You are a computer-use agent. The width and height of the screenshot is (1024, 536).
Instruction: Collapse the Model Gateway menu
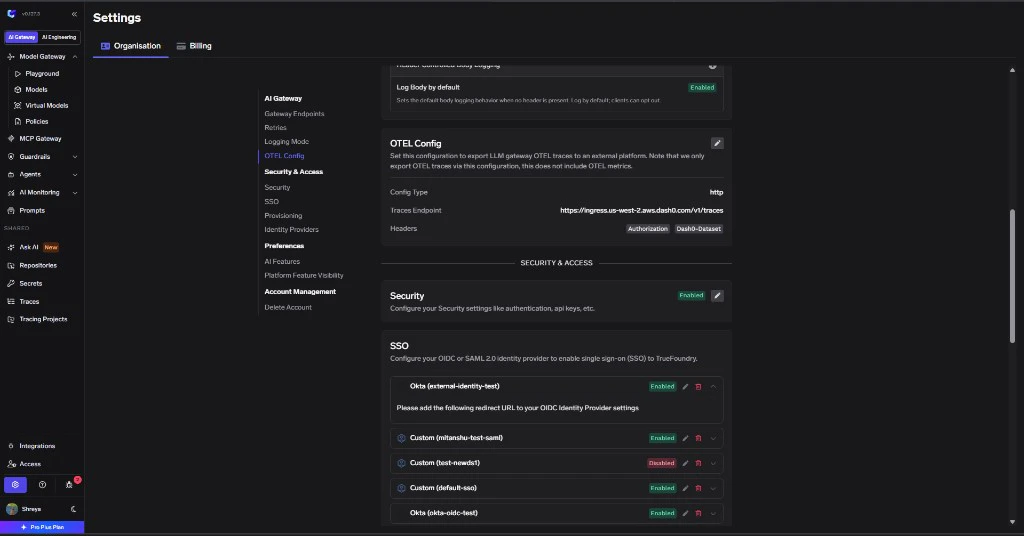(x=75, y=57)
